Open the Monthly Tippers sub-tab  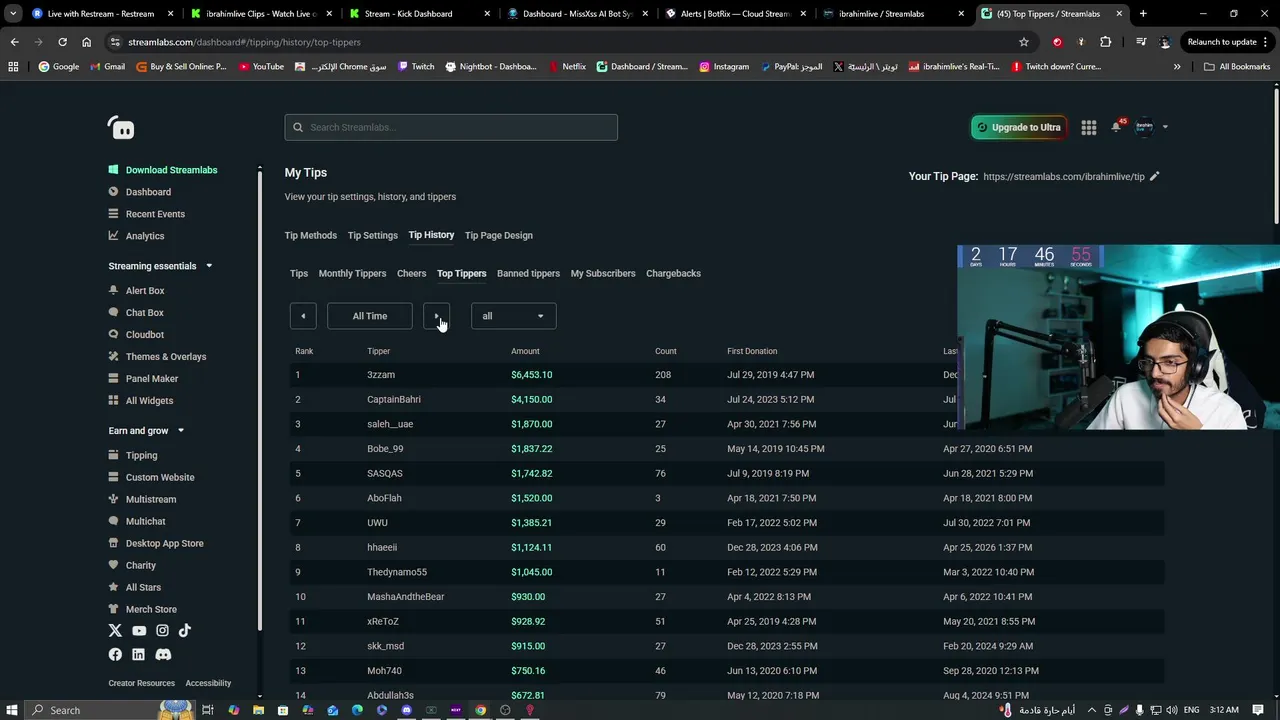pos(352,274)
